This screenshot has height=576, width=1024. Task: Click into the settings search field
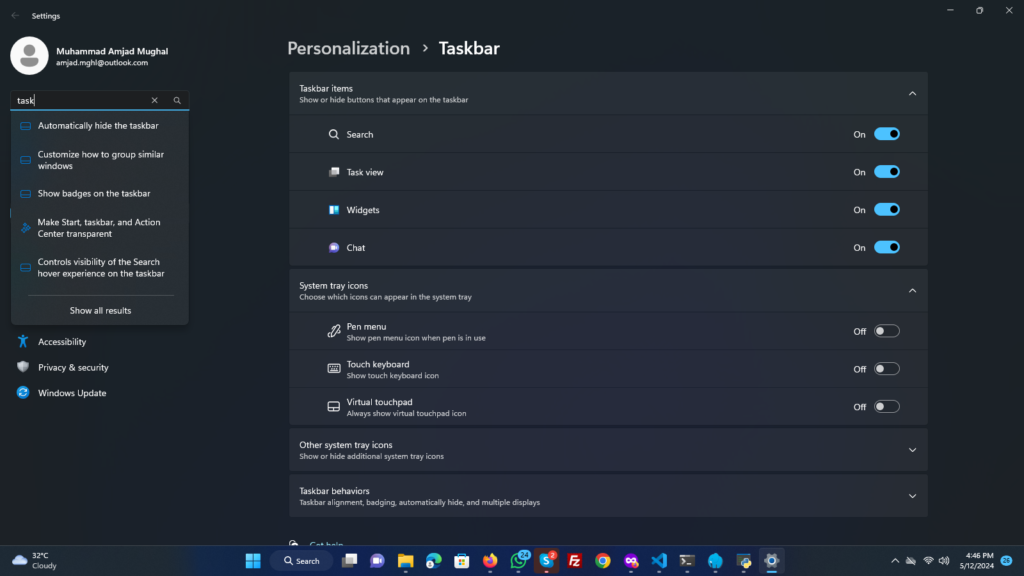80,101
